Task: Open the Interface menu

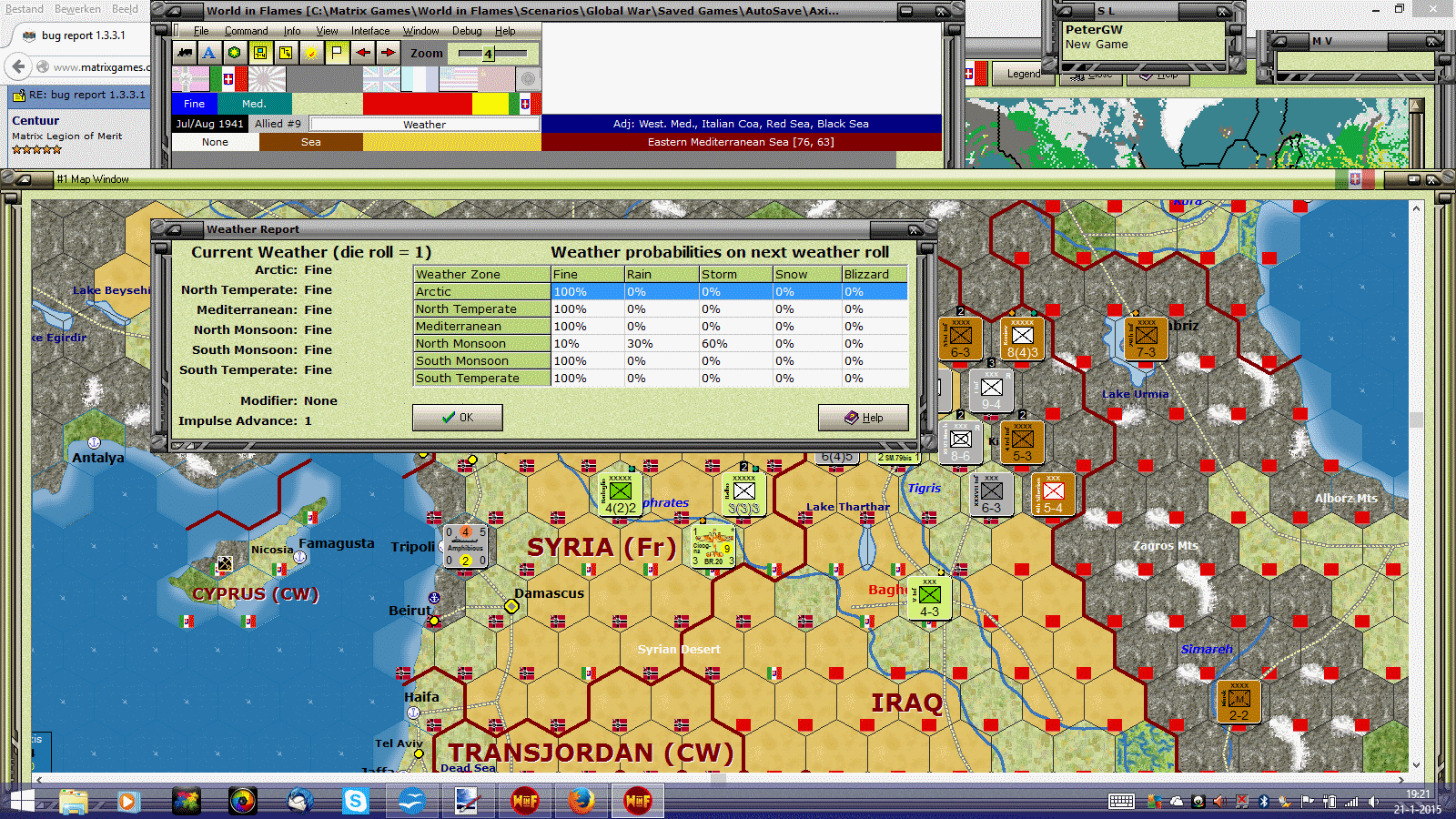Action: (x=370, y=31)
